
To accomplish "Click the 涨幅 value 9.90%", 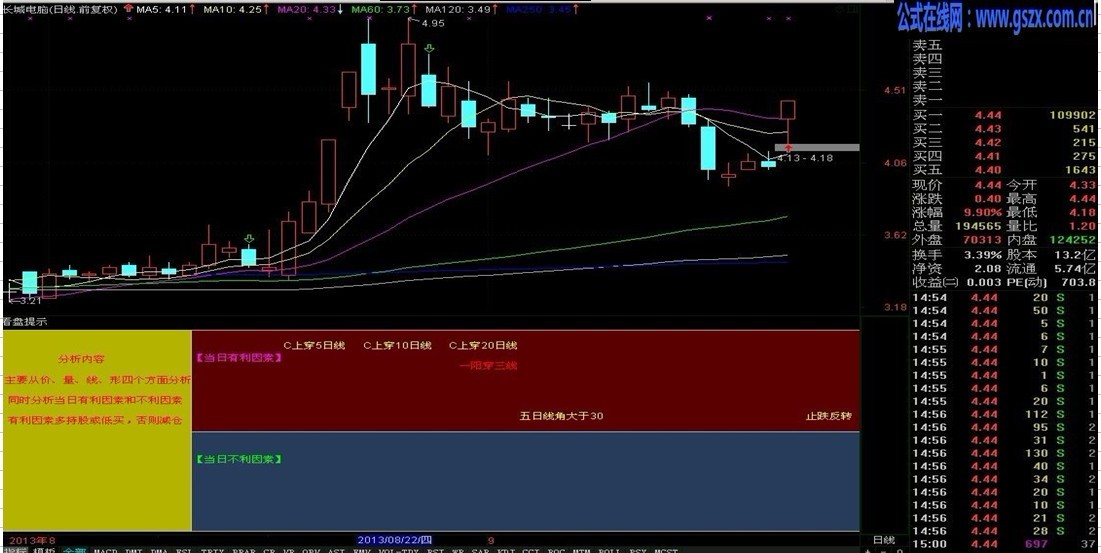I will tap(982, 212).
